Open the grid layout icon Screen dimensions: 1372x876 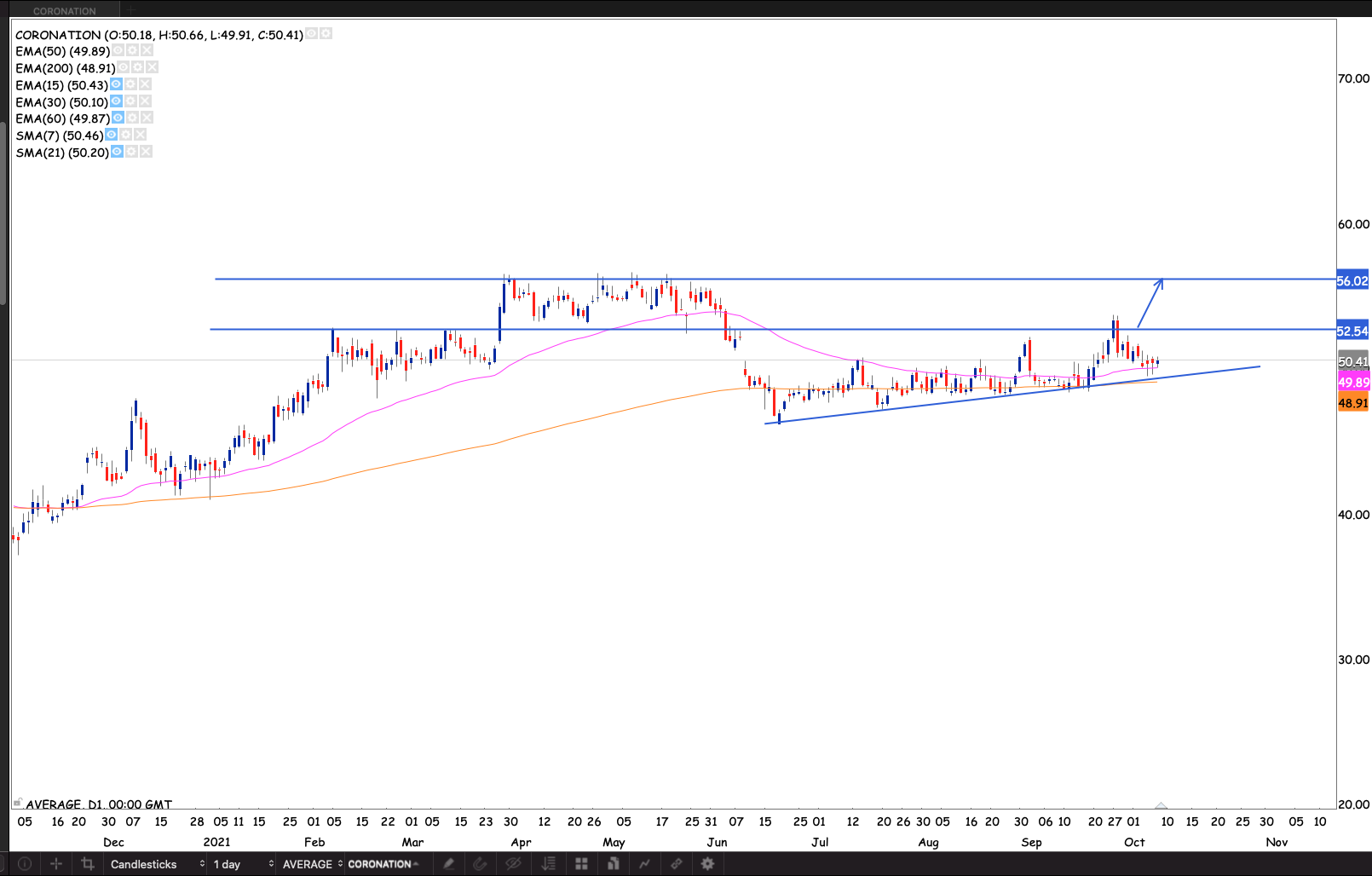pyautogui.click(x=581, y=863)
